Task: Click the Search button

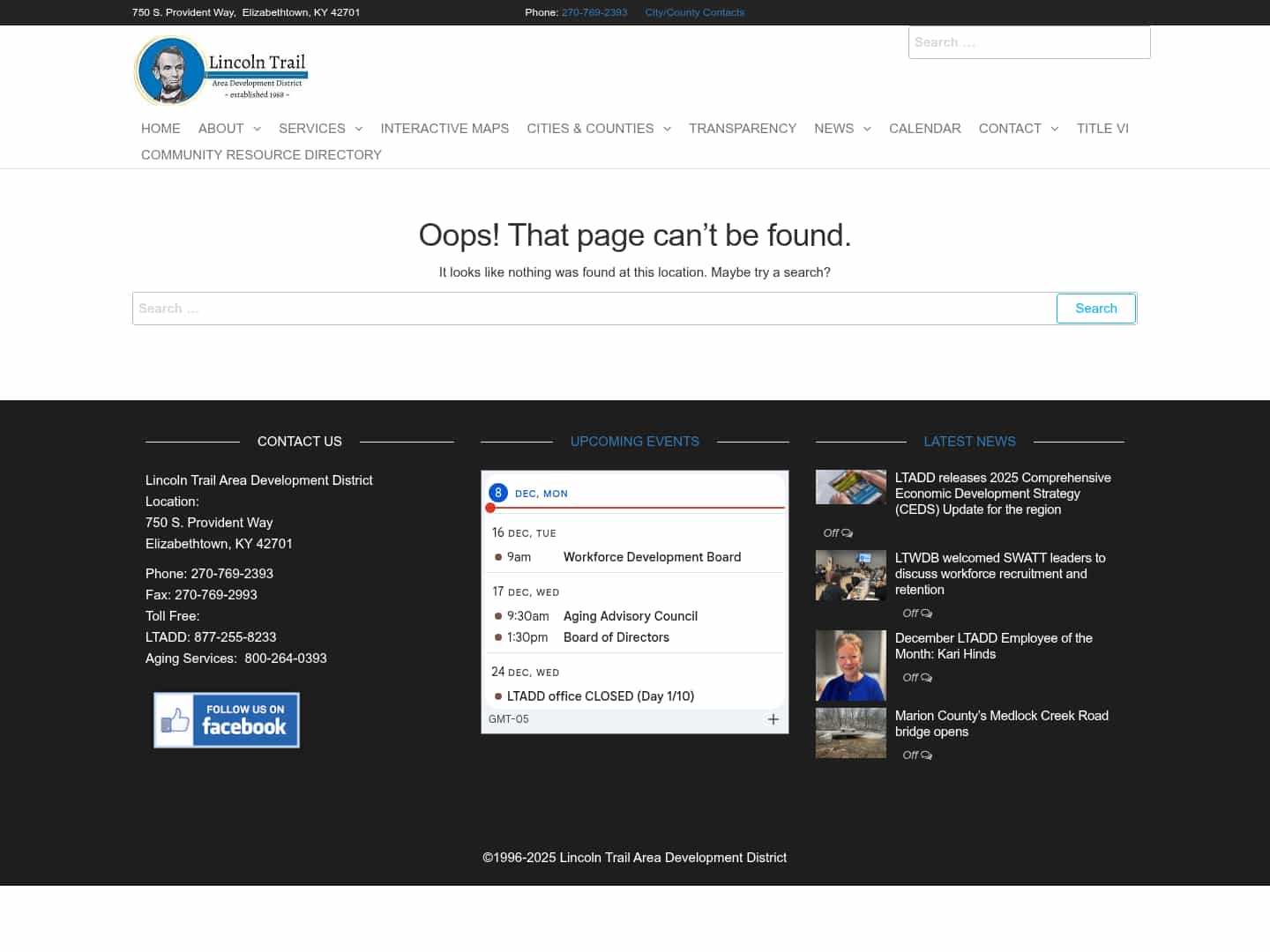Action: [x=1095, y=309]
